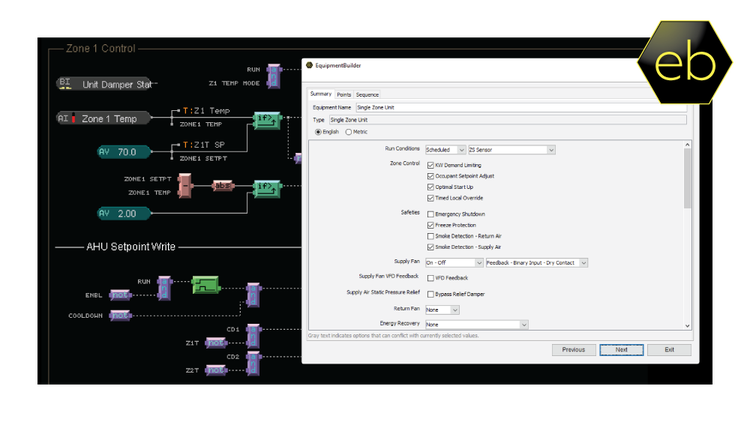Enable the Emergency Shutdown checkbox
The width and height of the screenshot is (750, 422).
(x=430, y=214)
